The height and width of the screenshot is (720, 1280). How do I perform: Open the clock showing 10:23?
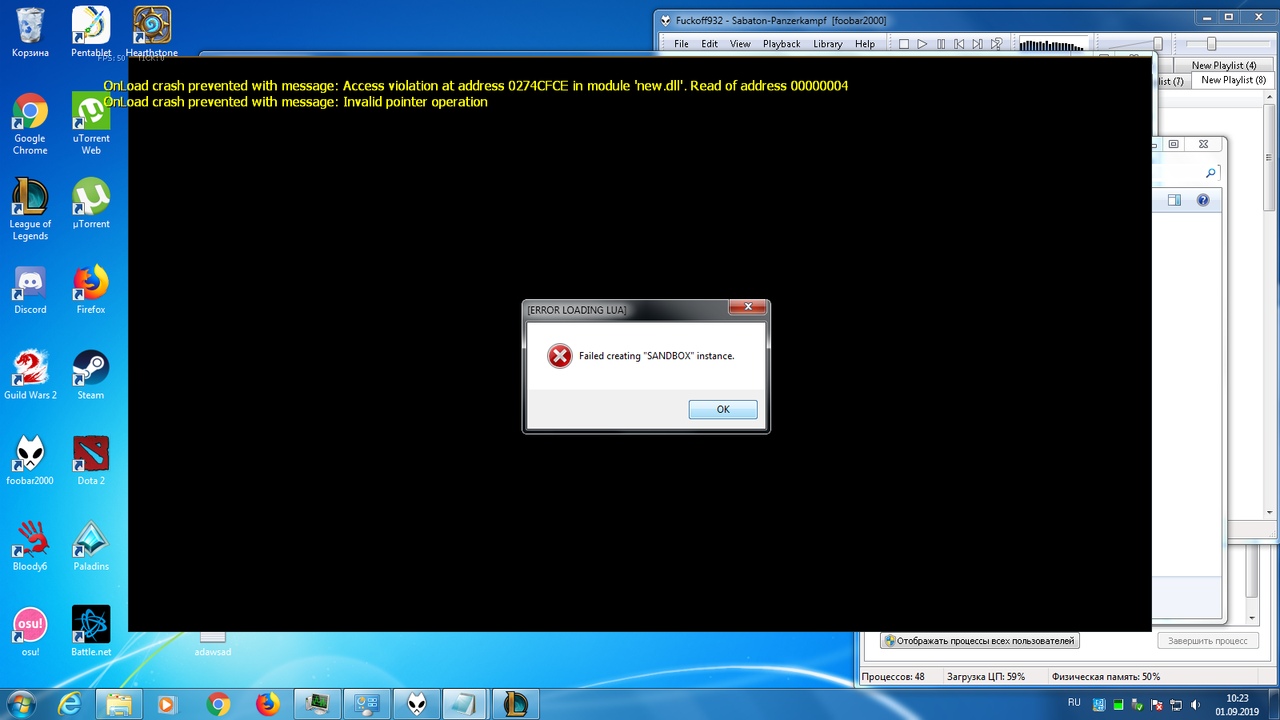point(1237,704)
